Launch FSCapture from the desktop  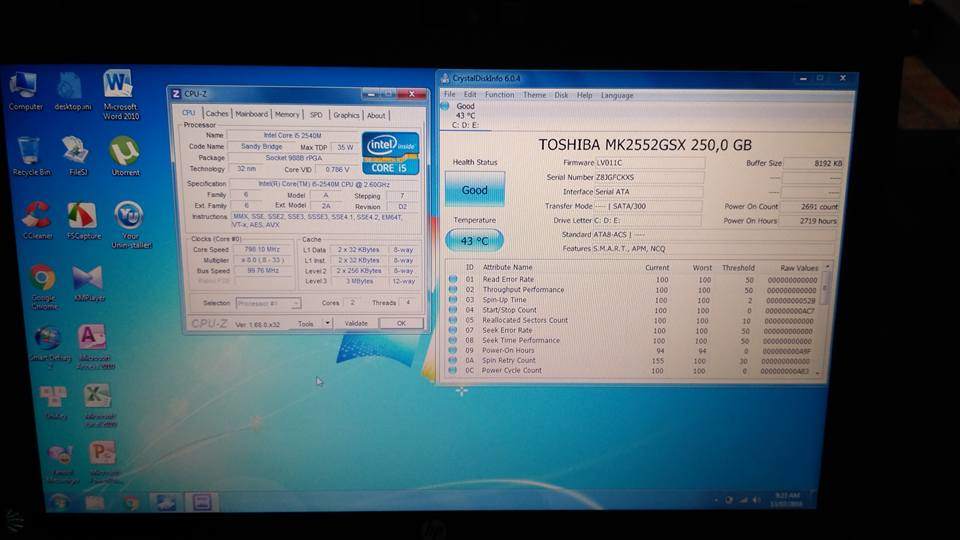click(x=83, y=220)
